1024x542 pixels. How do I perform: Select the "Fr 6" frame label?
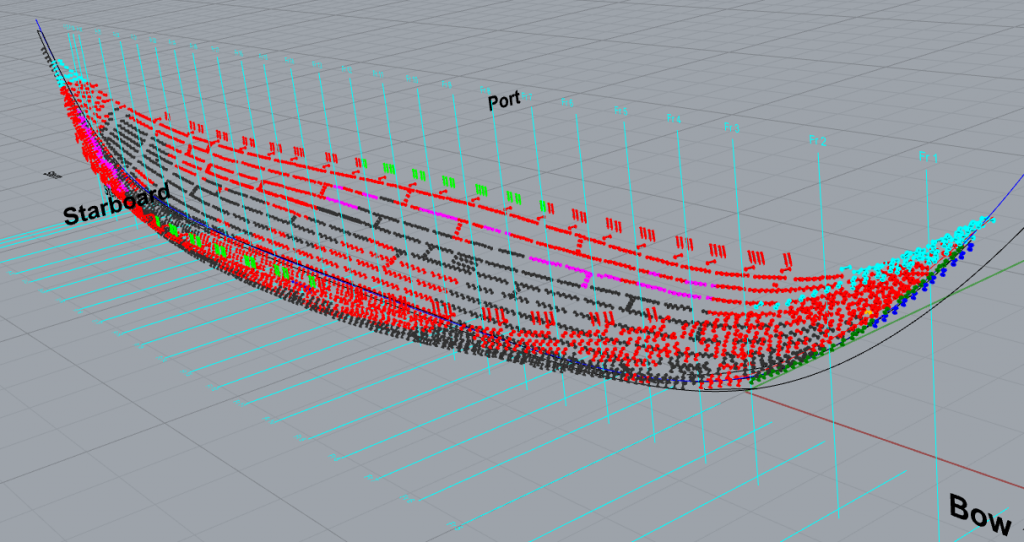click(567, 103)
